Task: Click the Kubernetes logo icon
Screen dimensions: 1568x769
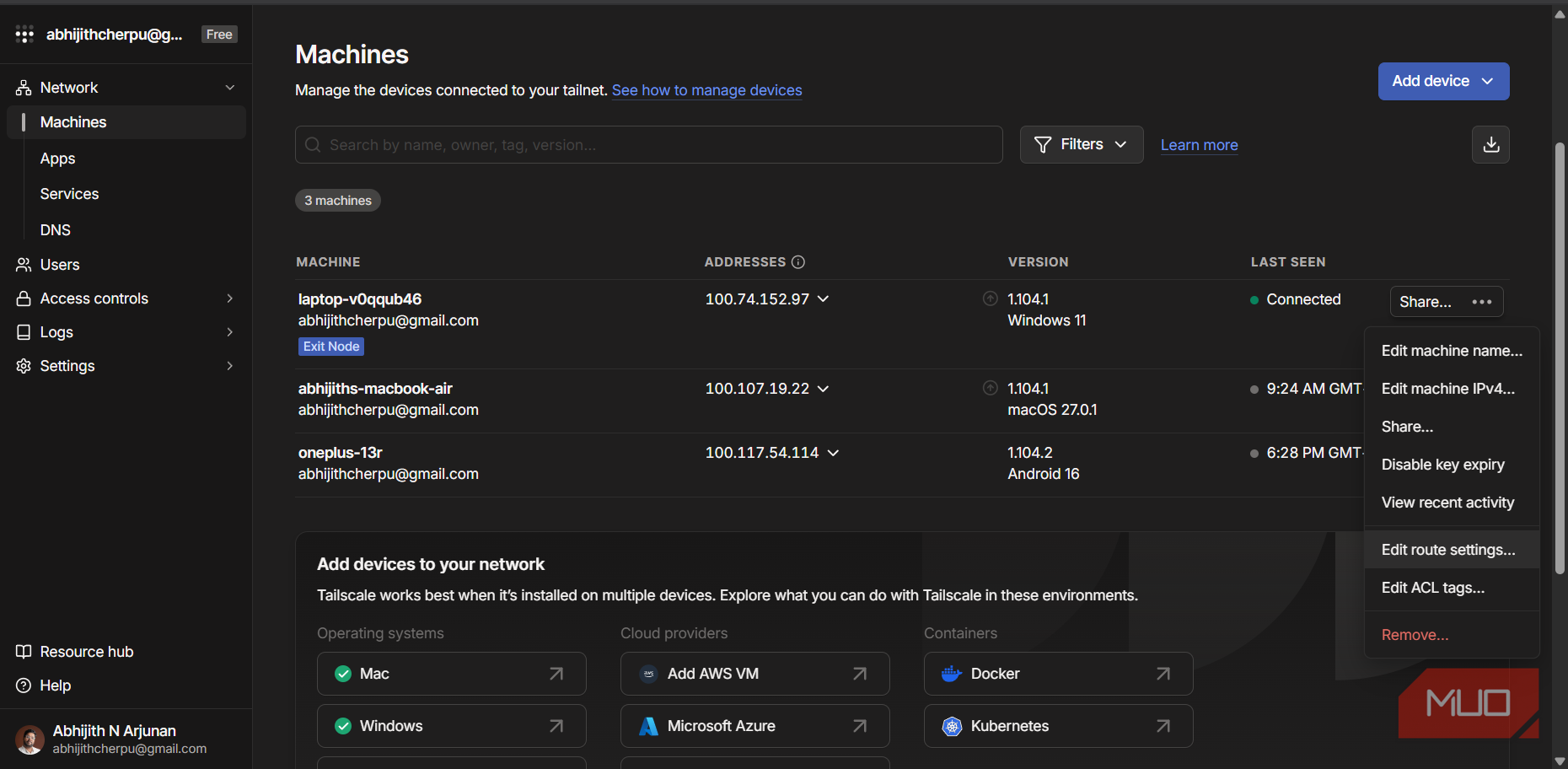Action: 952,726
